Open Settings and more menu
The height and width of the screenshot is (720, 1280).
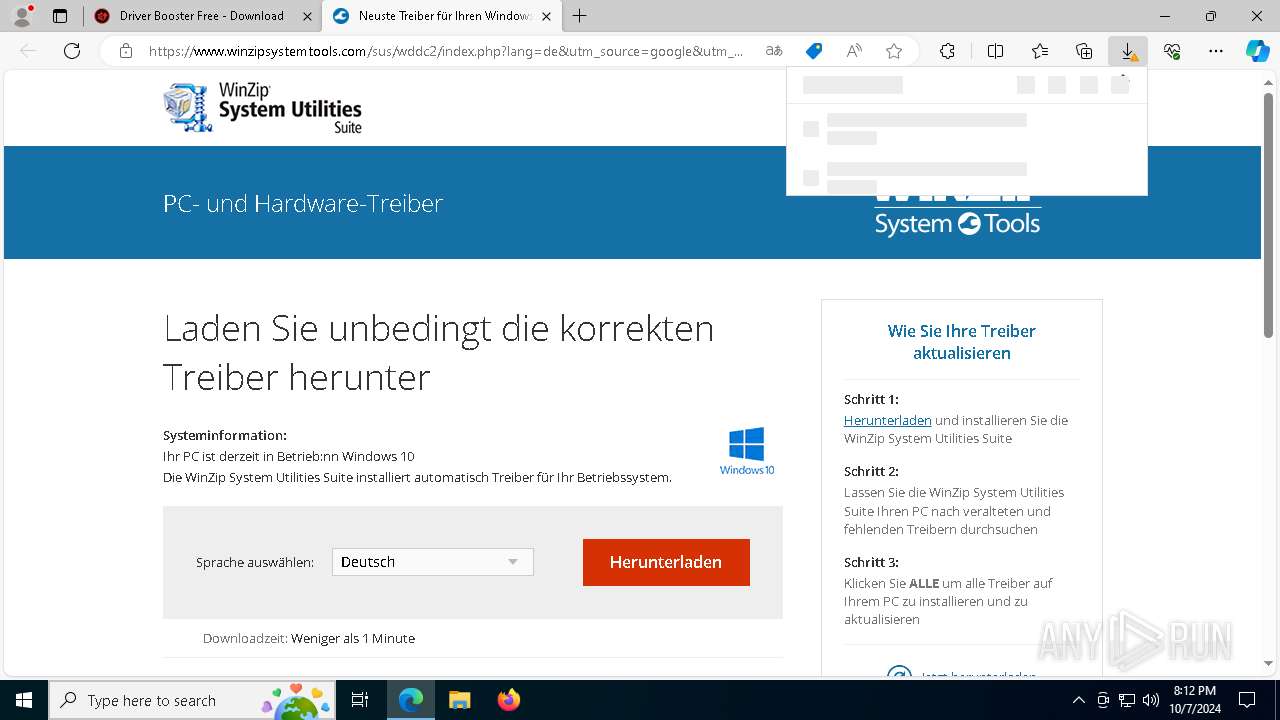pos(1216,51)
